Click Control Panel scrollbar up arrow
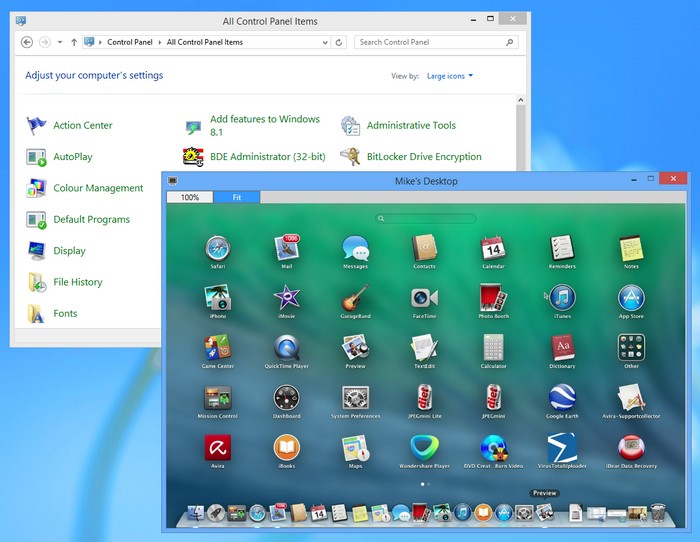This screenshot has width=700, height=542. point(521,100)
